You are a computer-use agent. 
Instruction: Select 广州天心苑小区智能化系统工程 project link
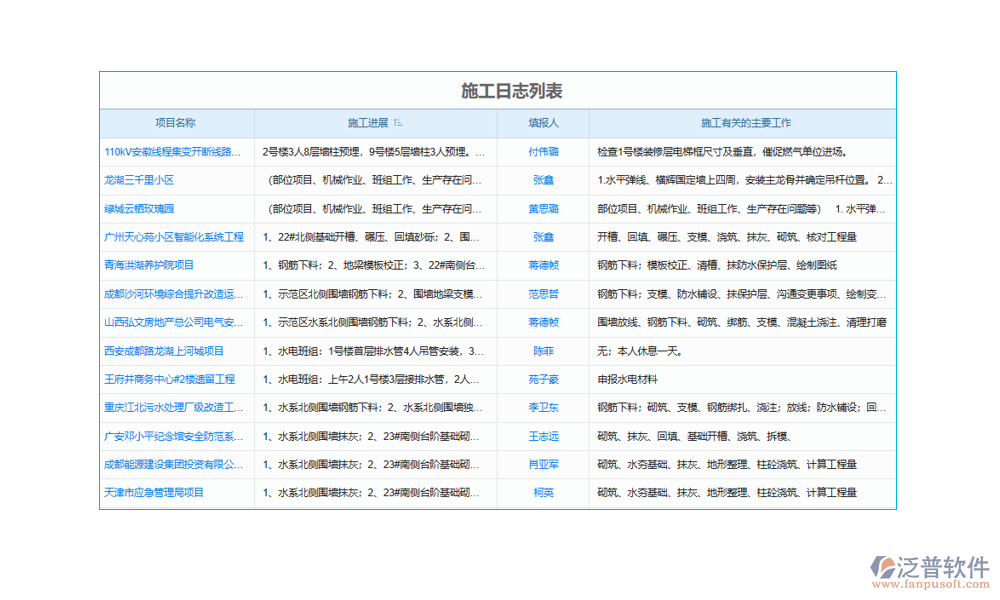point(173,237)
